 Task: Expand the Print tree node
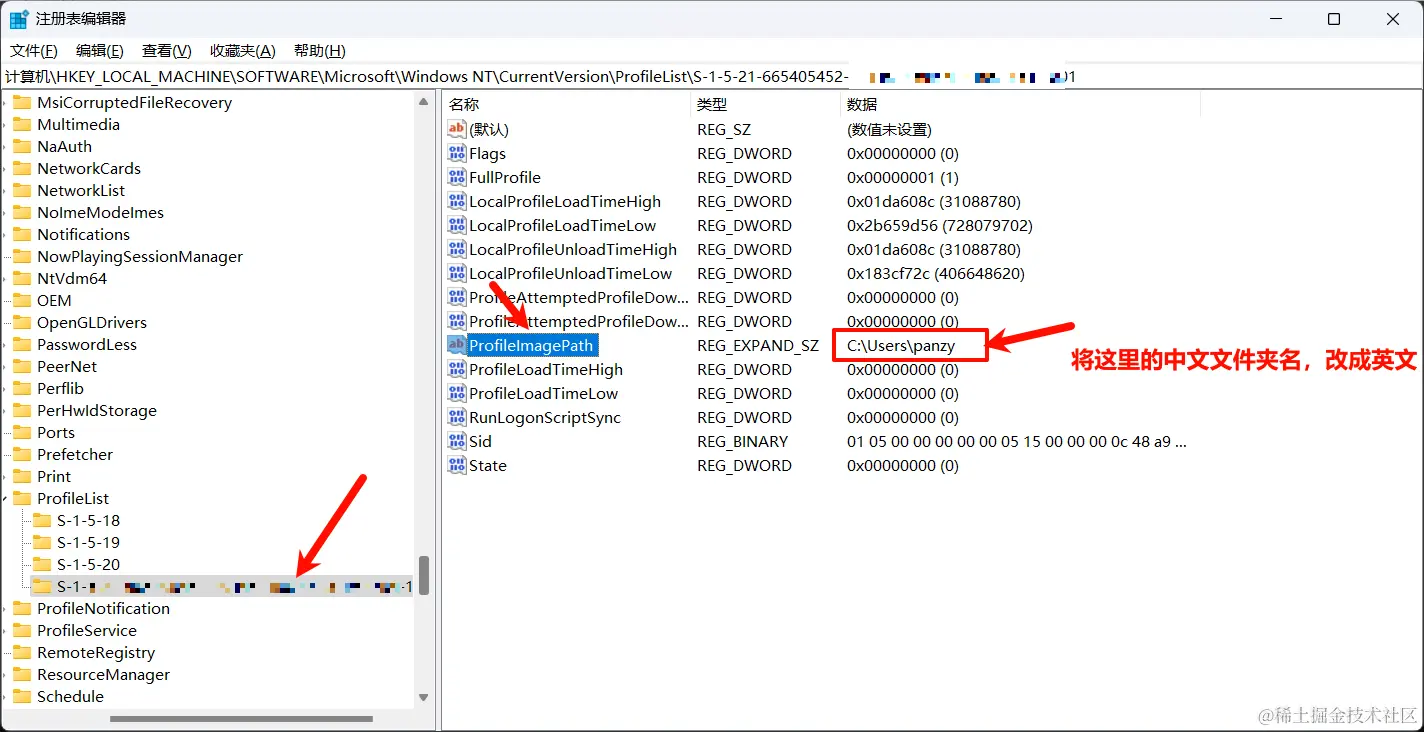[5, 476]
